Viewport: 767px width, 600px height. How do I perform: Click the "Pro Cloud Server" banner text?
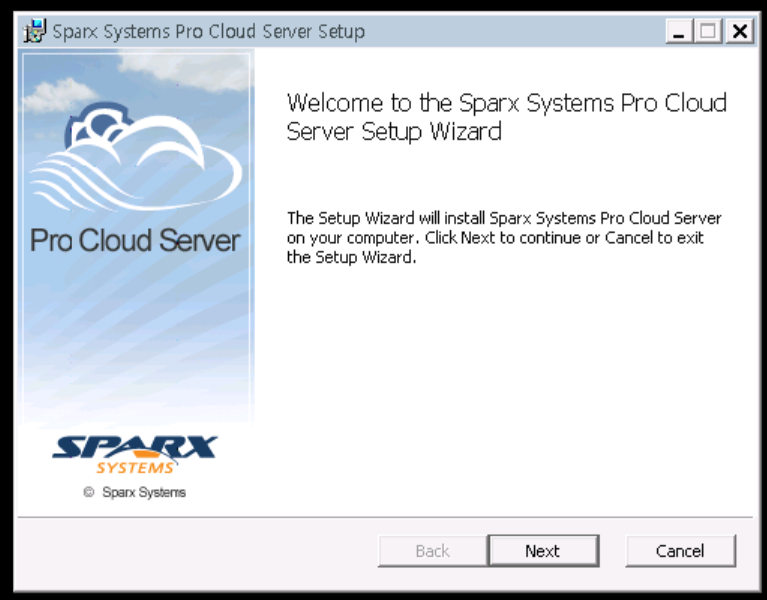coord(135,240)
